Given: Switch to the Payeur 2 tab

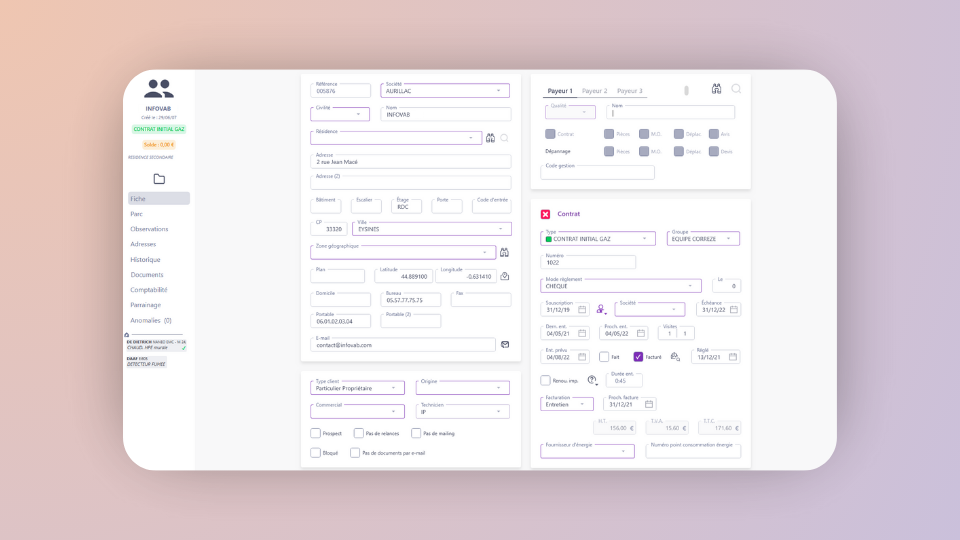Looking at the screenshot, I should tap(594, 91).
